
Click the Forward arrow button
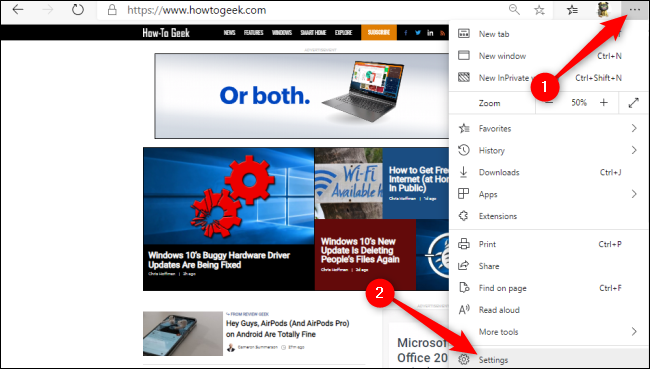(x=47, y=10)
